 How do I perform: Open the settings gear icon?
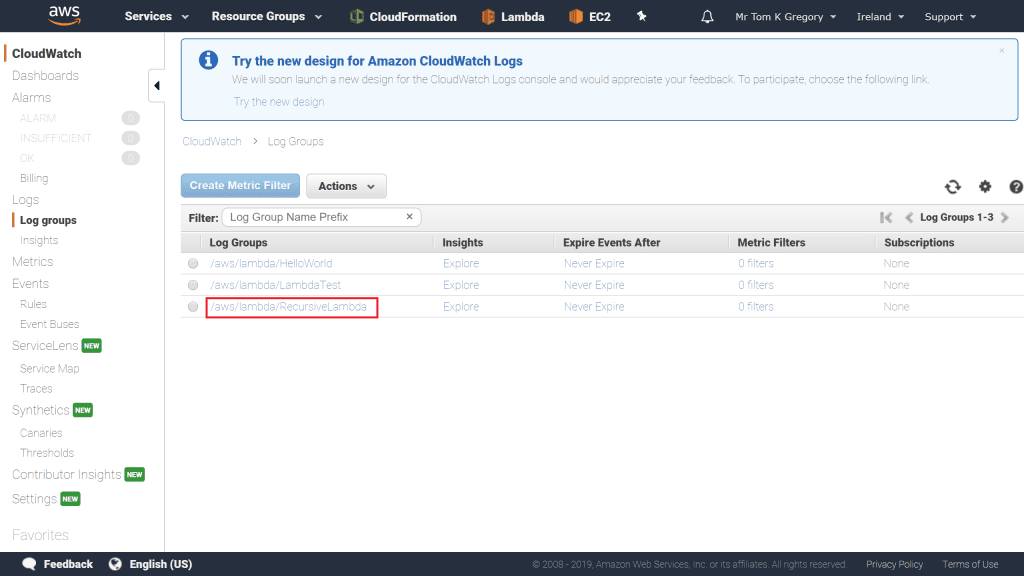[x=985, y=187]
